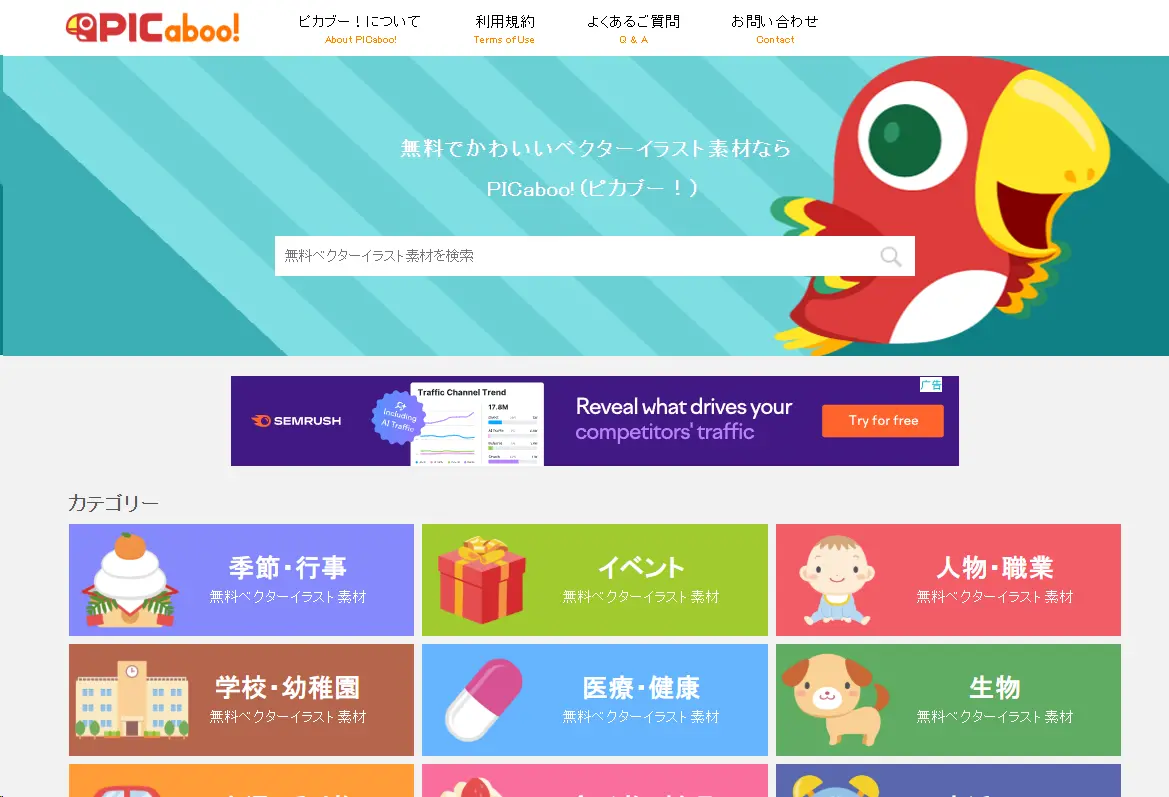Click the baby illustration icon
The height and width of the screenshot is (797, 1169).
click(836, 580)
